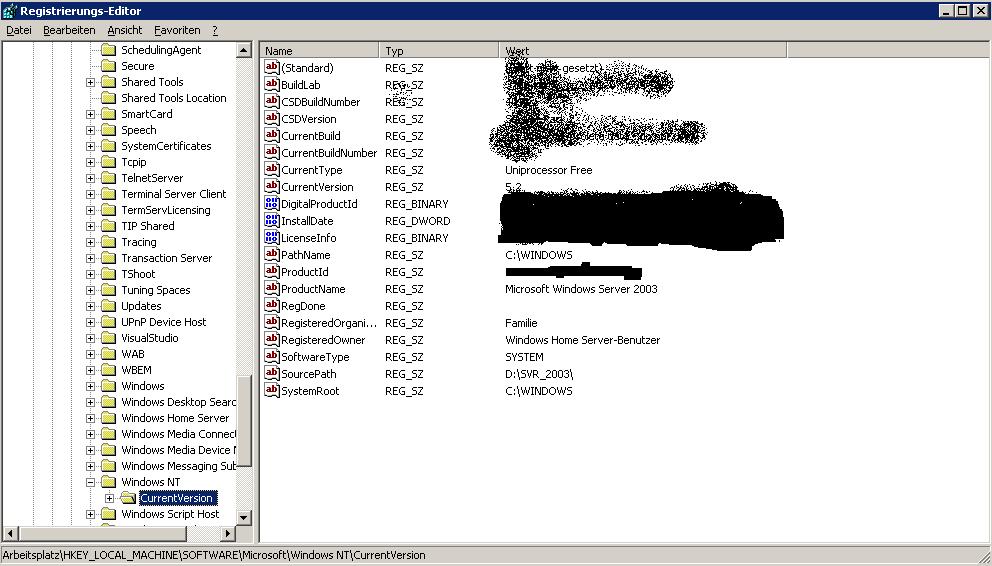Screen dimensions: 992x566
Task: Click the tree scroll down arrow
Action: point(244,517)
